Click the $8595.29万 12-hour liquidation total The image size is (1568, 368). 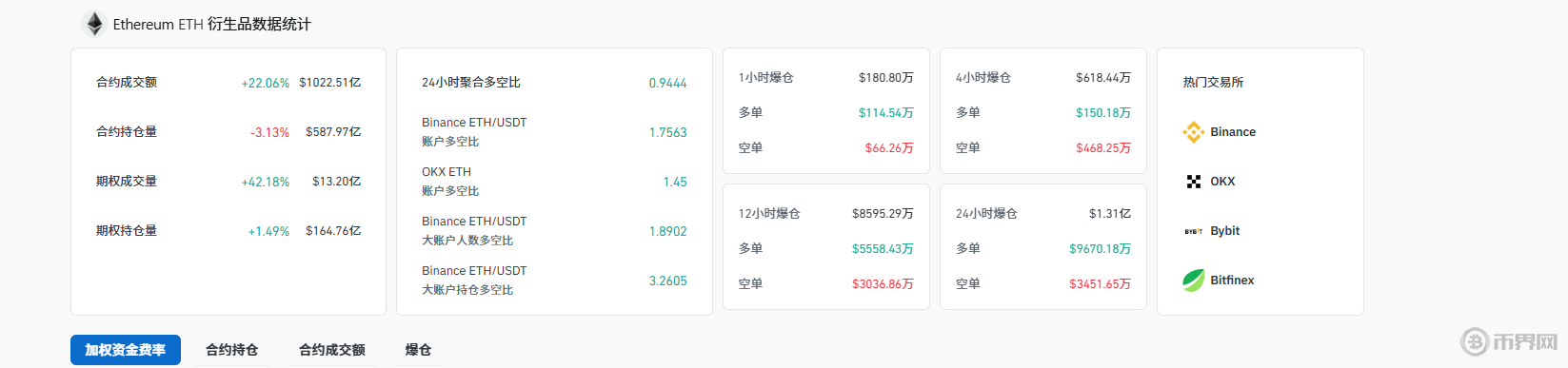883,214
